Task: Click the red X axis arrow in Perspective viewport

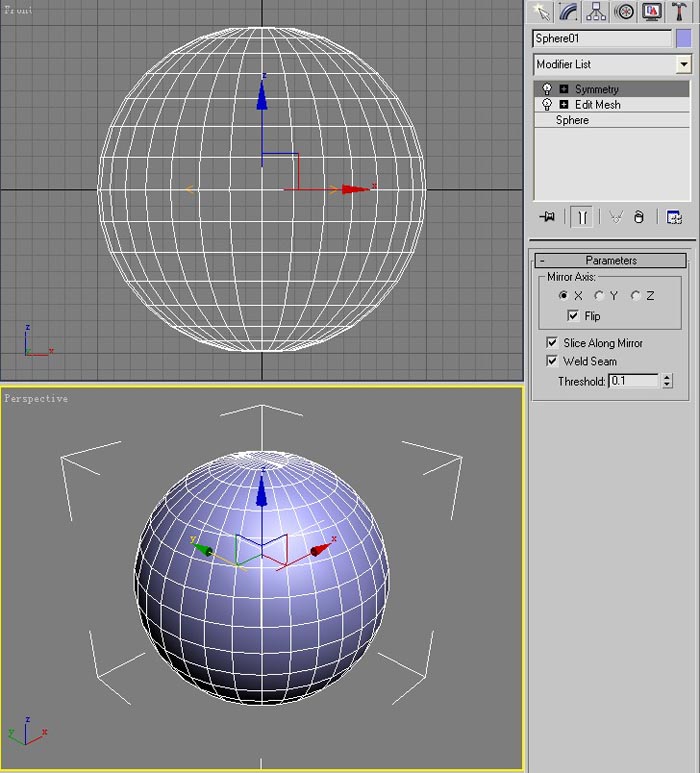Action: pyautogui.click(x=321, y=549)
